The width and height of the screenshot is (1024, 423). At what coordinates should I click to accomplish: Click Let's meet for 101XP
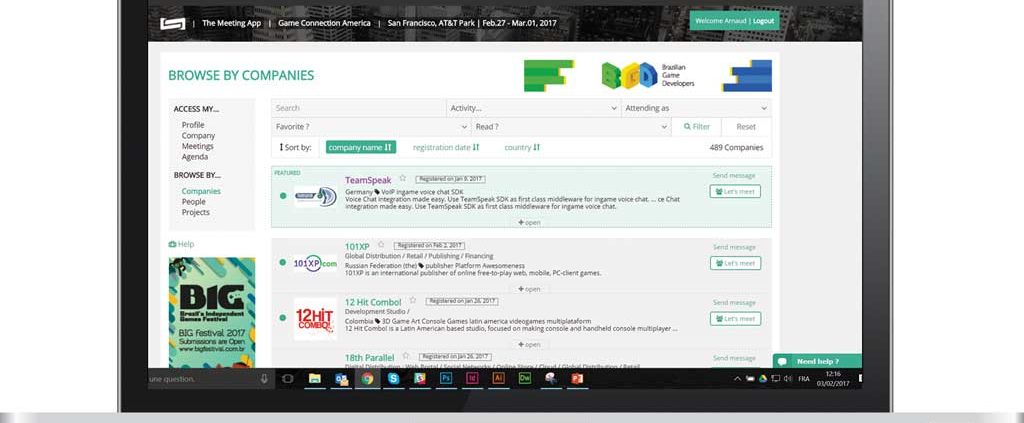pyautogui.click(x=735, y=263)
